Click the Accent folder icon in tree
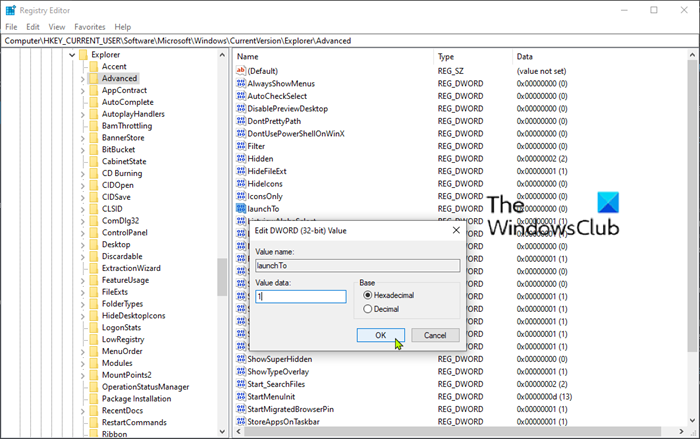Viewport: 700px width, 439px height. click(x=93, y=67)
